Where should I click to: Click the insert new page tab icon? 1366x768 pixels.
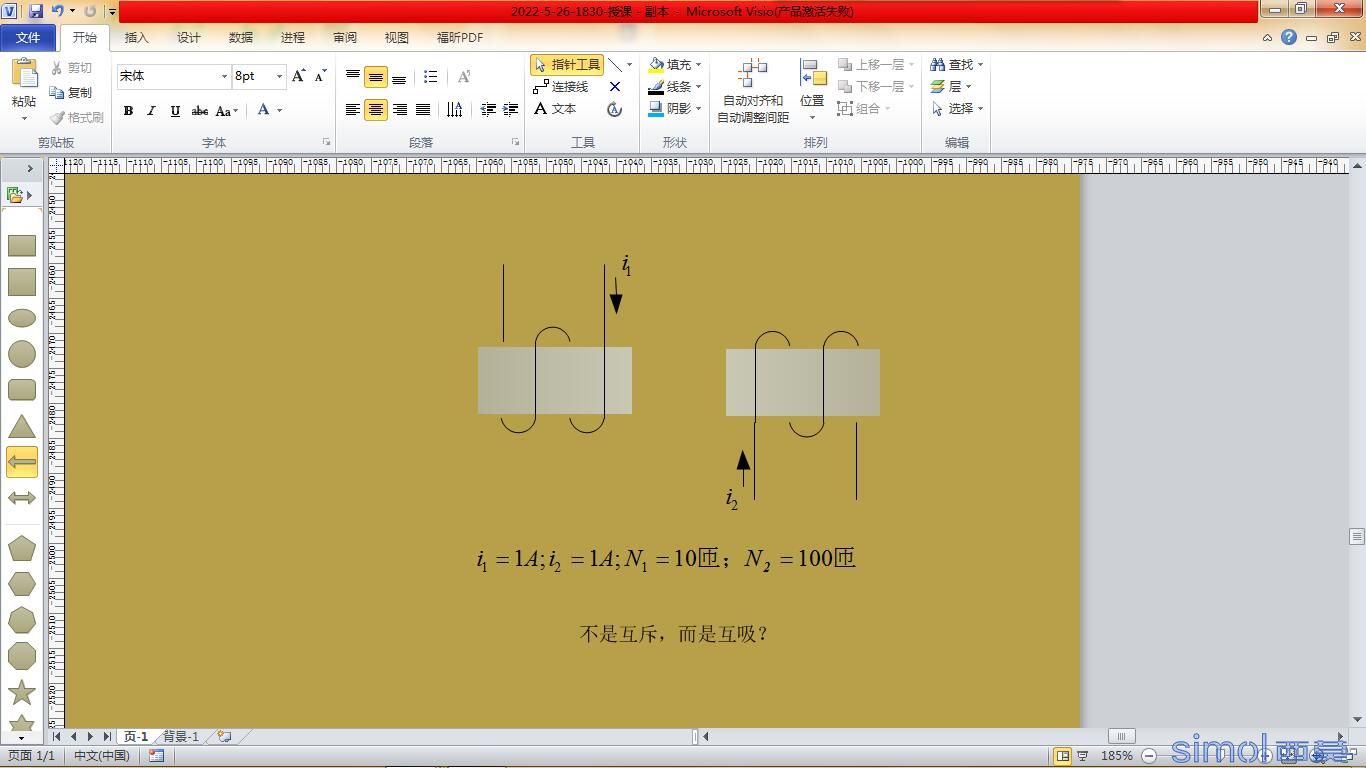224,736
